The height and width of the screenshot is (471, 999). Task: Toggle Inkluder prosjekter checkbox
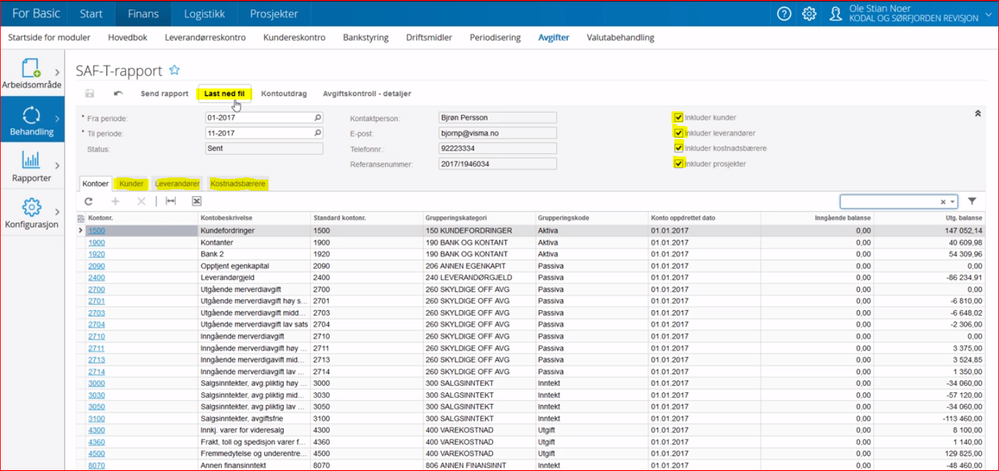(679, 163)
